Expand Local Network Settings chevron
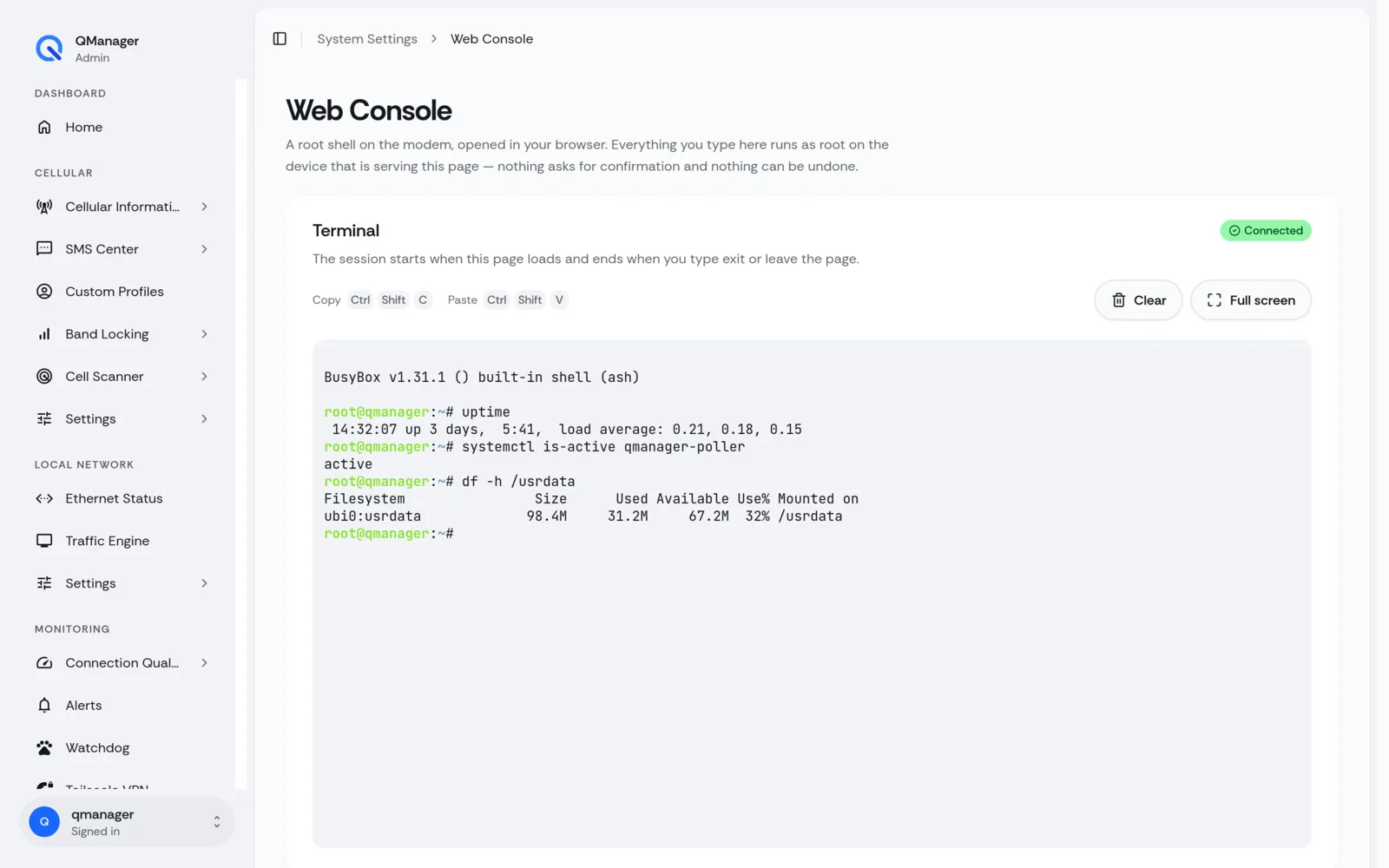 point(205,583)
